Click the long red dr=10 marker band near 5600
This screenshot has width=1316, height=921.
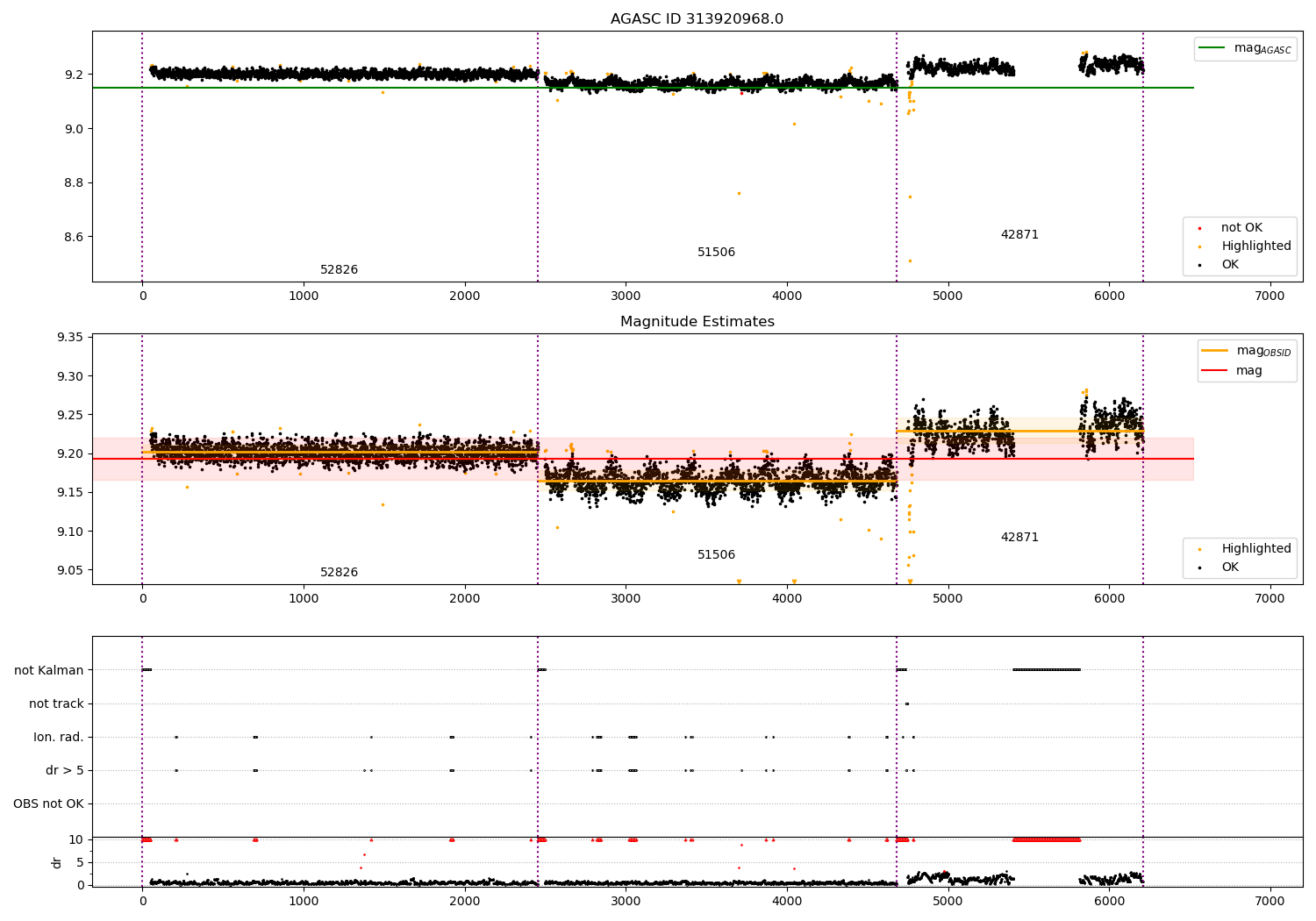pyautogui.click(x=1047, y=840)
